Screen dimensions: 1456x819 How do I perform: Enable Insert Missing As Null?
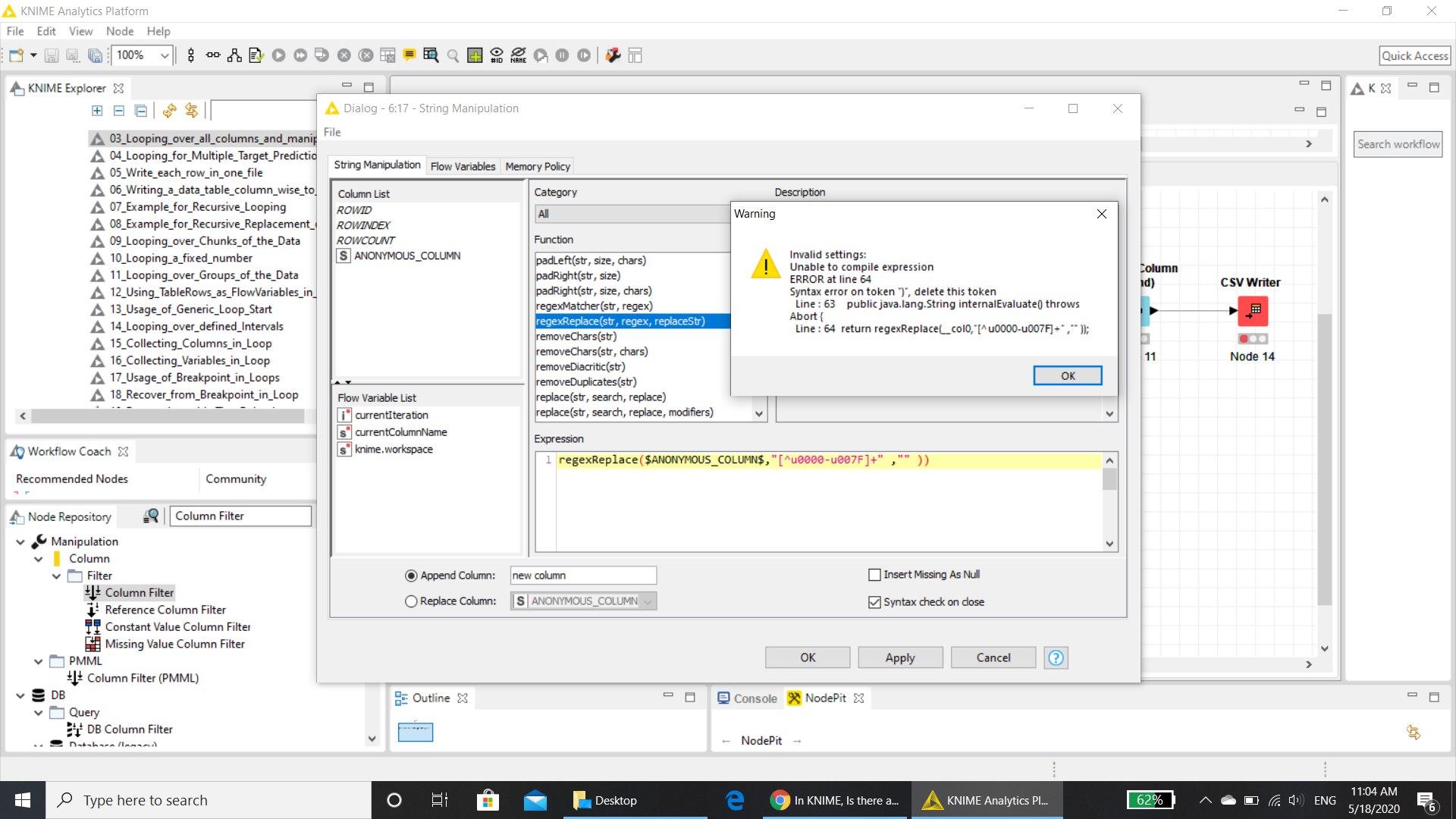coord(874,574)
